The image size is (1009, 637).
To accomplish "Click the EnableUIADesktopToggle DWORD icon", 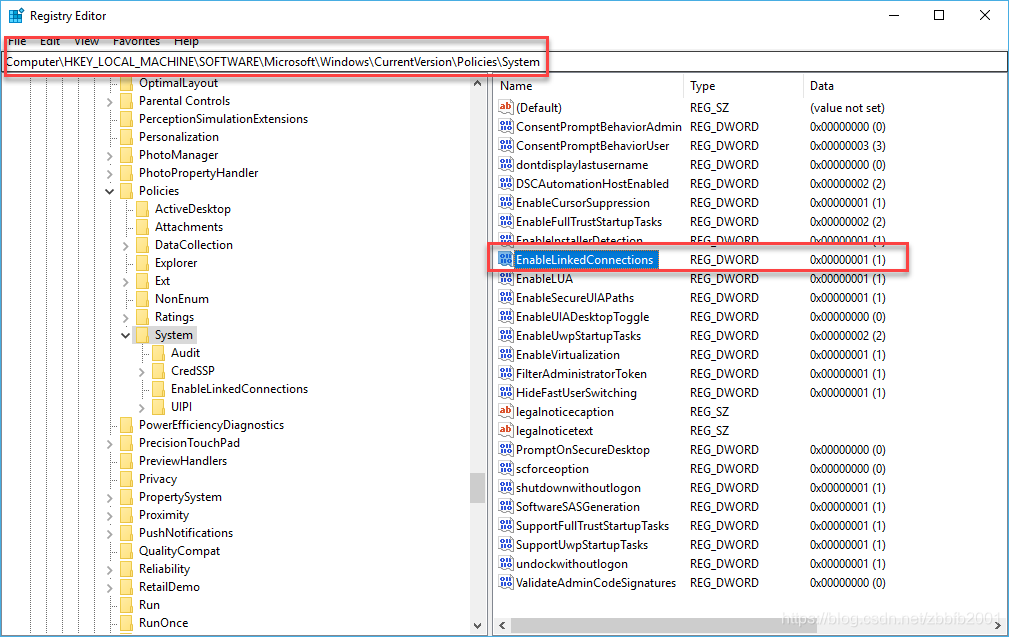I will coord(506,317).
